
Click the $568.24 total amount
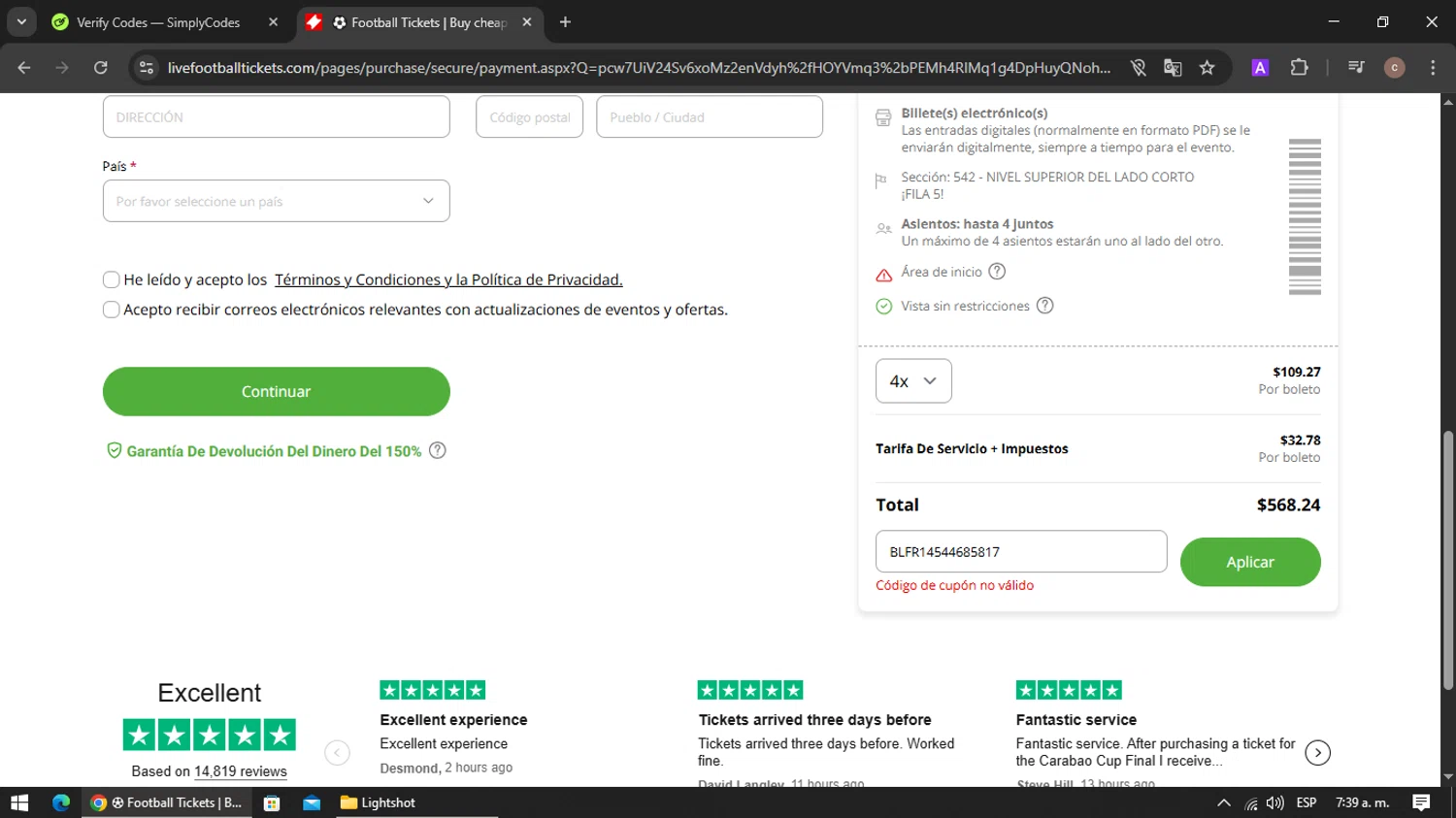click(x=1288, y=505)
